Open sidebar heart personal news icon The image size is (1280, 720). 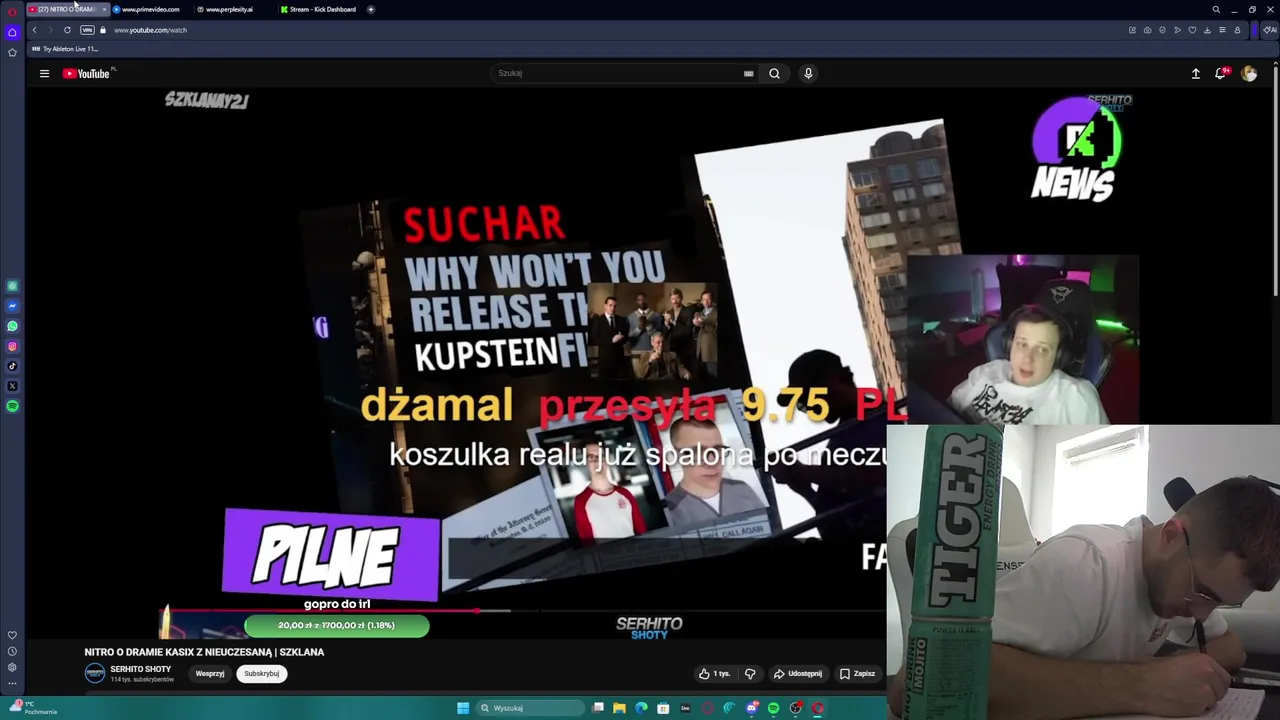tap(12, 635)
